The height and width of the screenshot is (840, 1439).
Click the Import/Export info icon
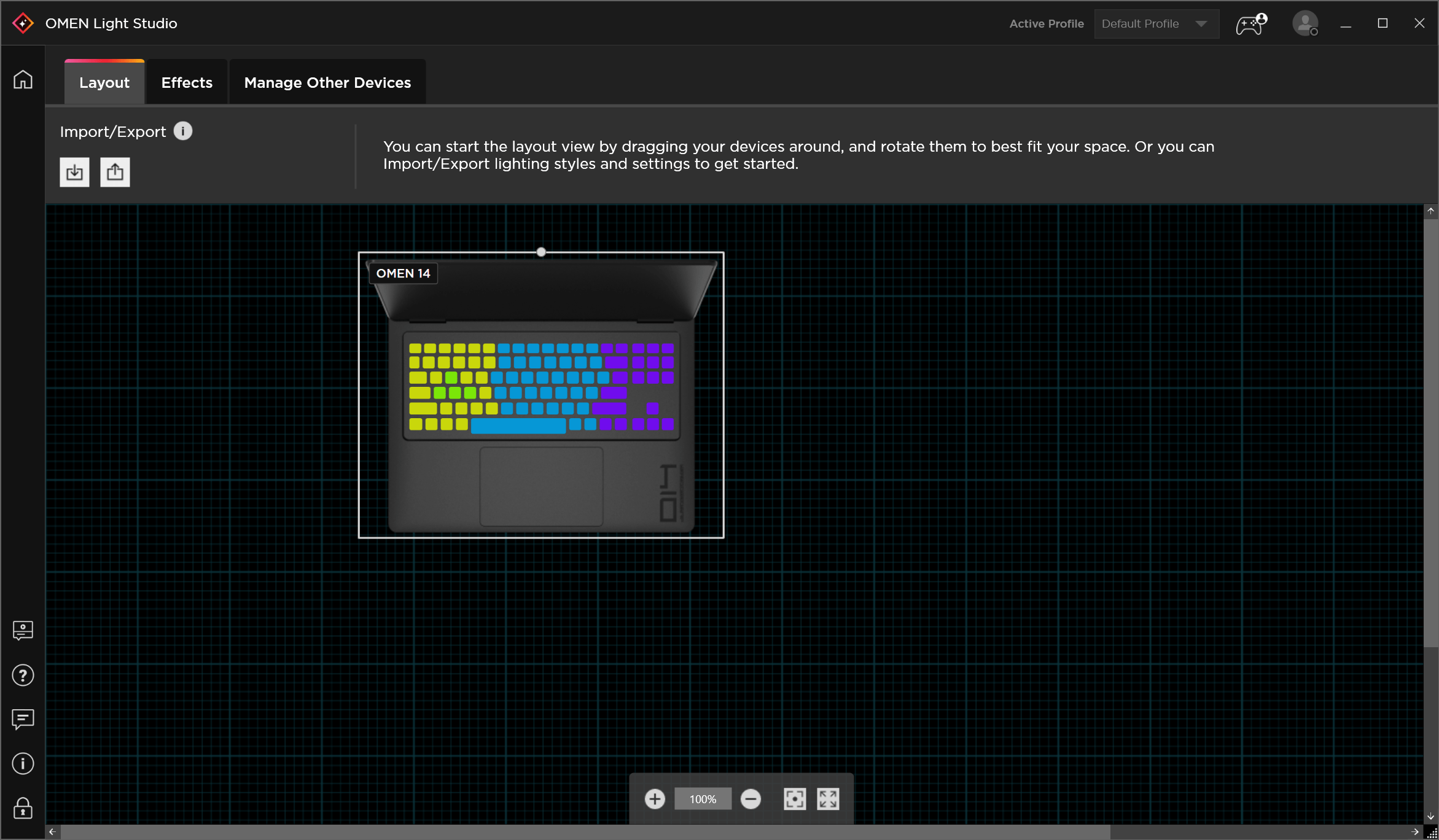(x=183, y=131)
